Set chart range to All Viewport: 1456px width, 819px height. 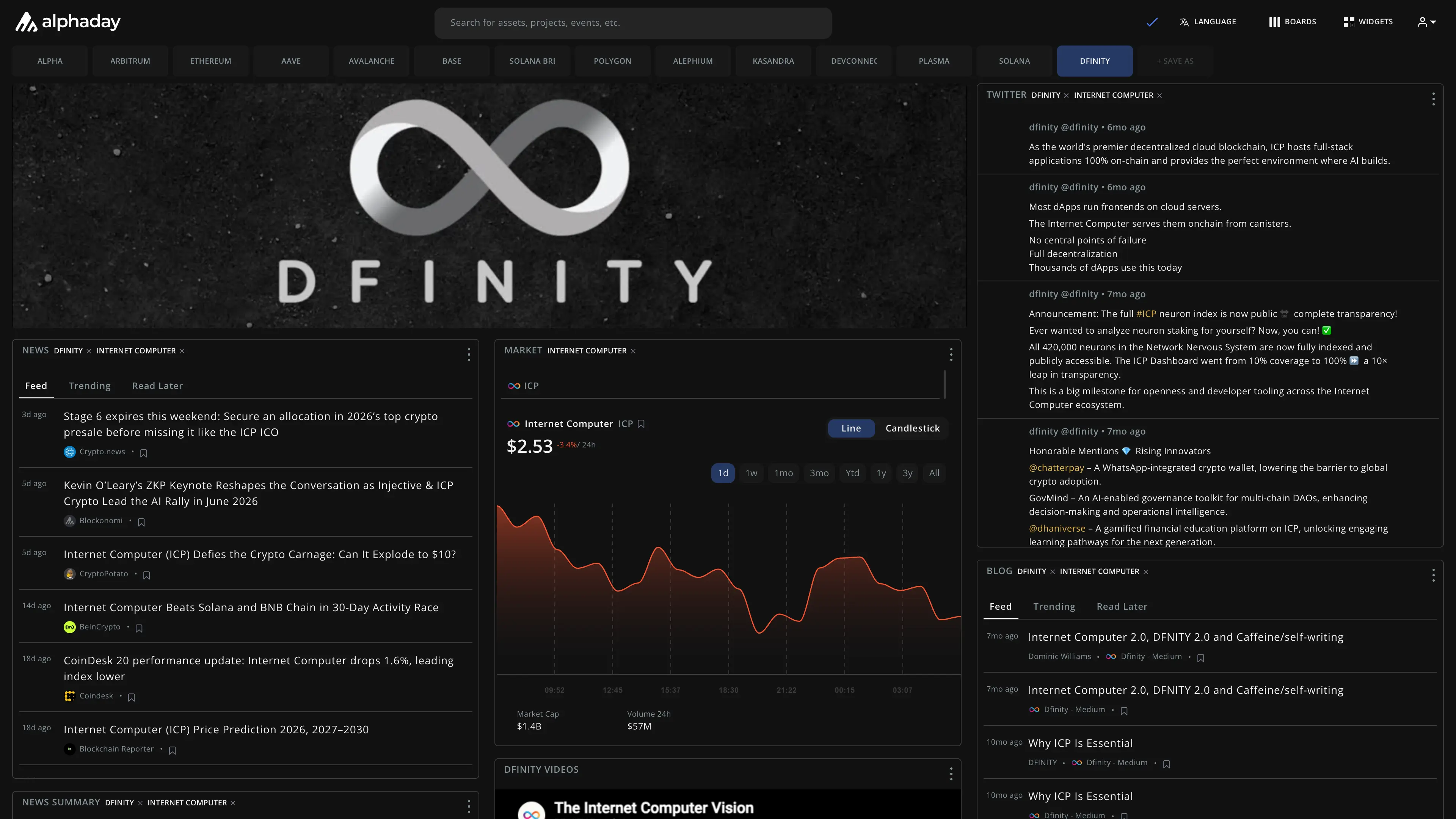934,473
